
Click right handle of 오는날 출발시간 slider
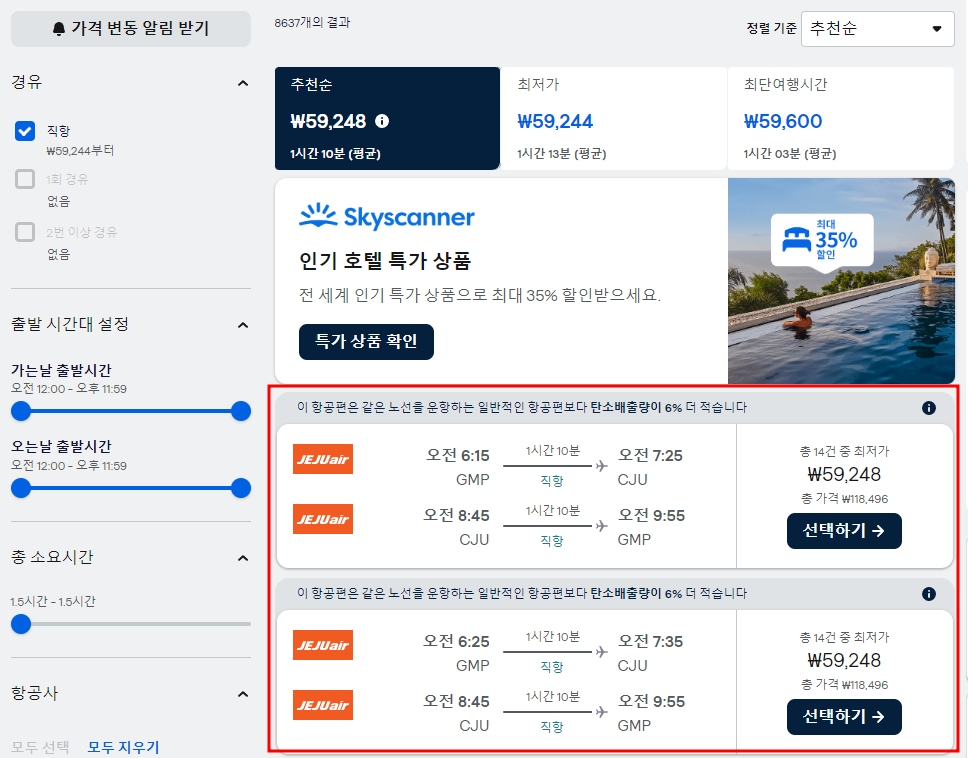pos(241,488)
